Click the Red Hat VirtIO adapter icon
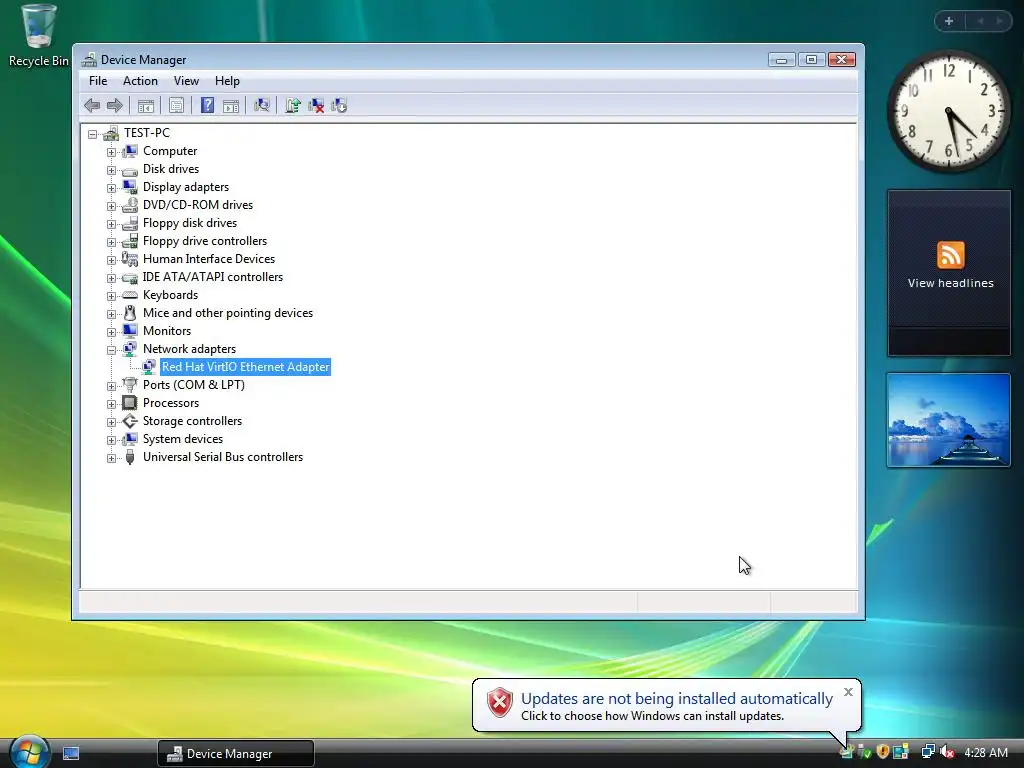 point(149,367)
